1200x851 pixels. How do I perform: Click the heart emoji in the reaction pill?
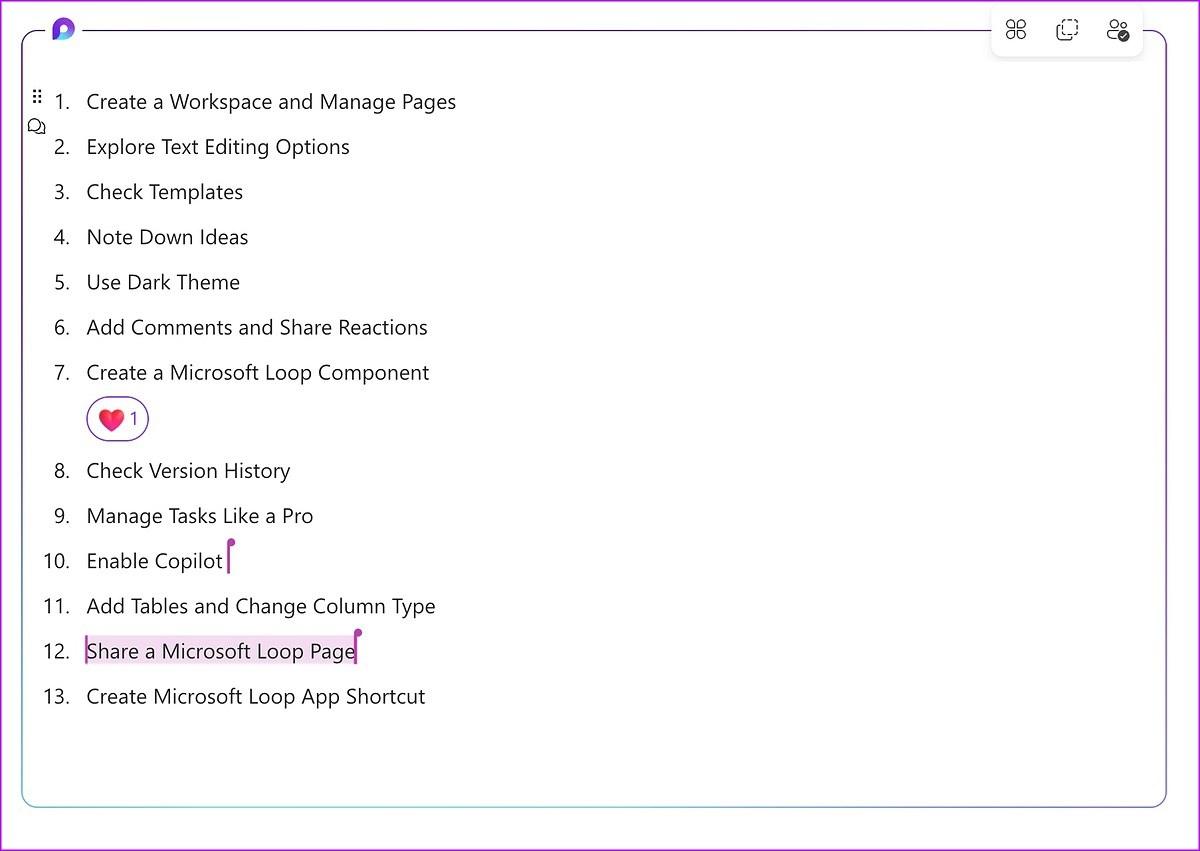click(110, 420)
